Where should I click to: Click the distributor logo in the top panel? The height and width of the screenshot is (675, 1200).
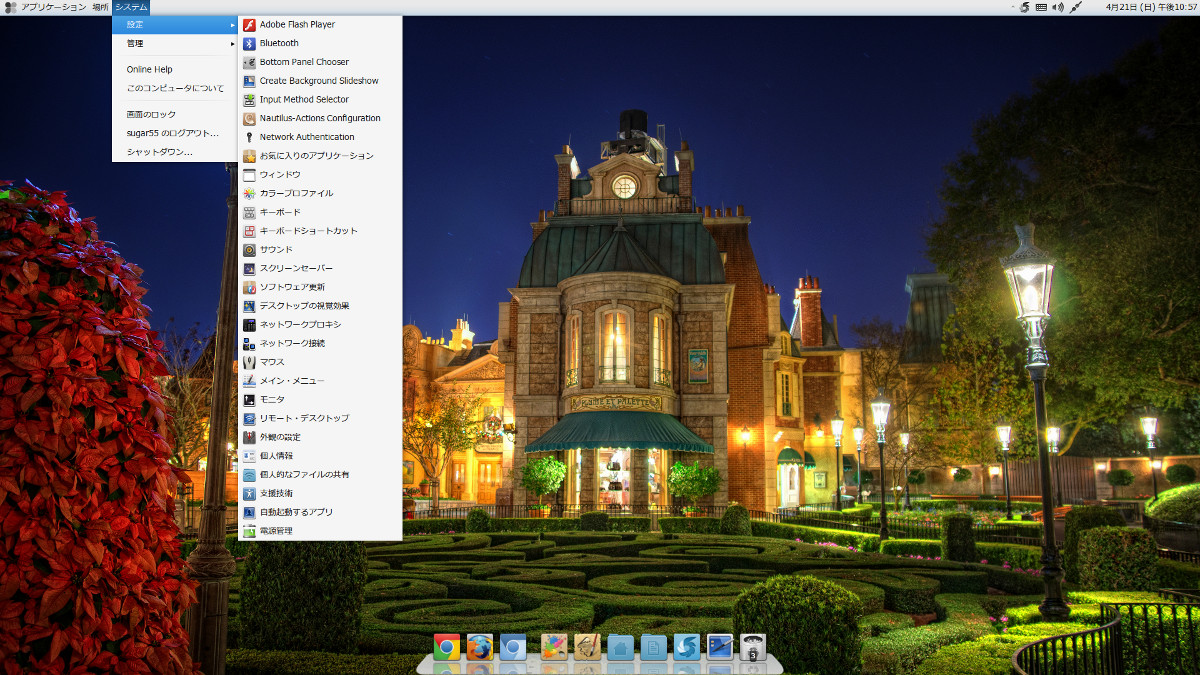[x=9, y=7]
